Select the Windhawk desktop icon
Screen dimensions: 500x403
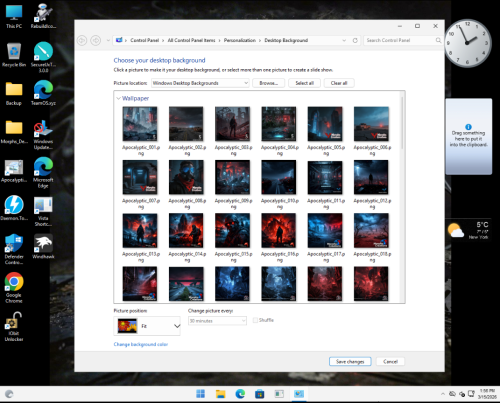[x=43, y=247]
